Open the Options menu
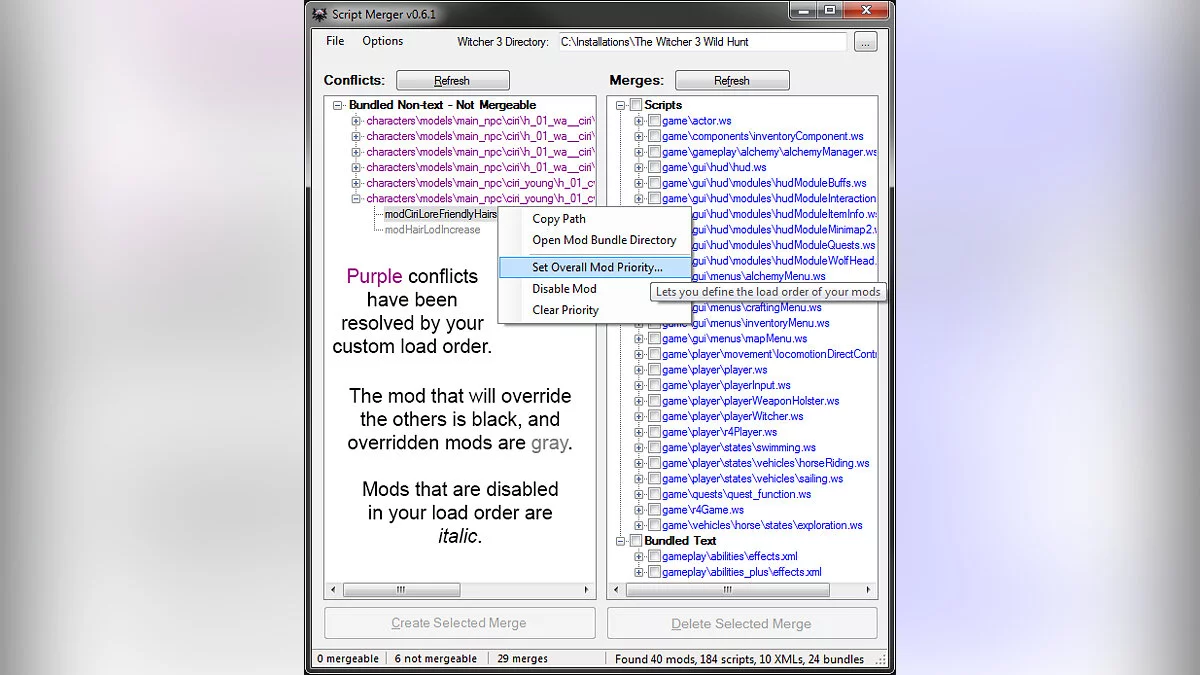 pos(382,41)
